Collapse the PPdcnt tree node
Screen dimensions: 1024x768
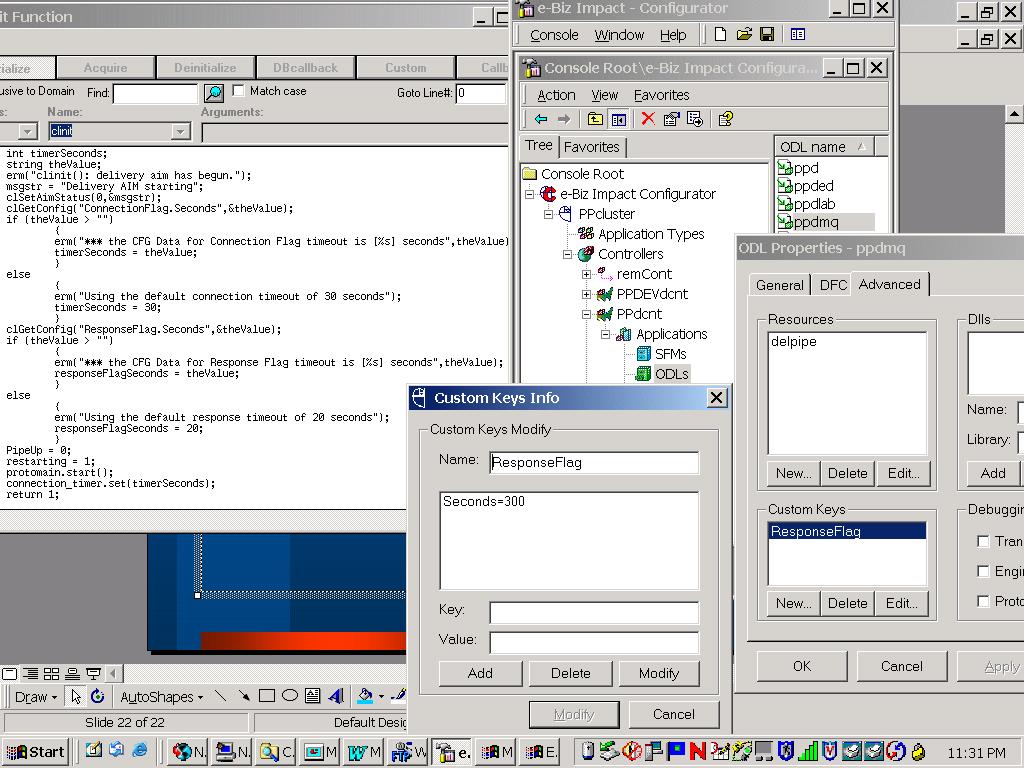point(586,314)
